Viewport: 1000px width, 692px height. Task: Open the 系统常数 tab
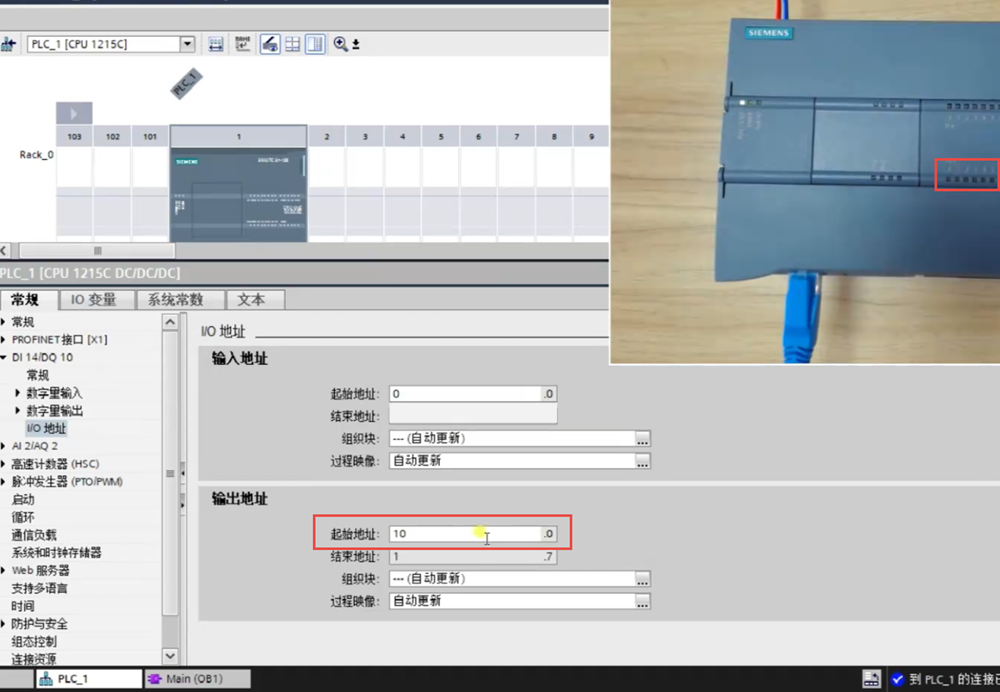point(176,300)
